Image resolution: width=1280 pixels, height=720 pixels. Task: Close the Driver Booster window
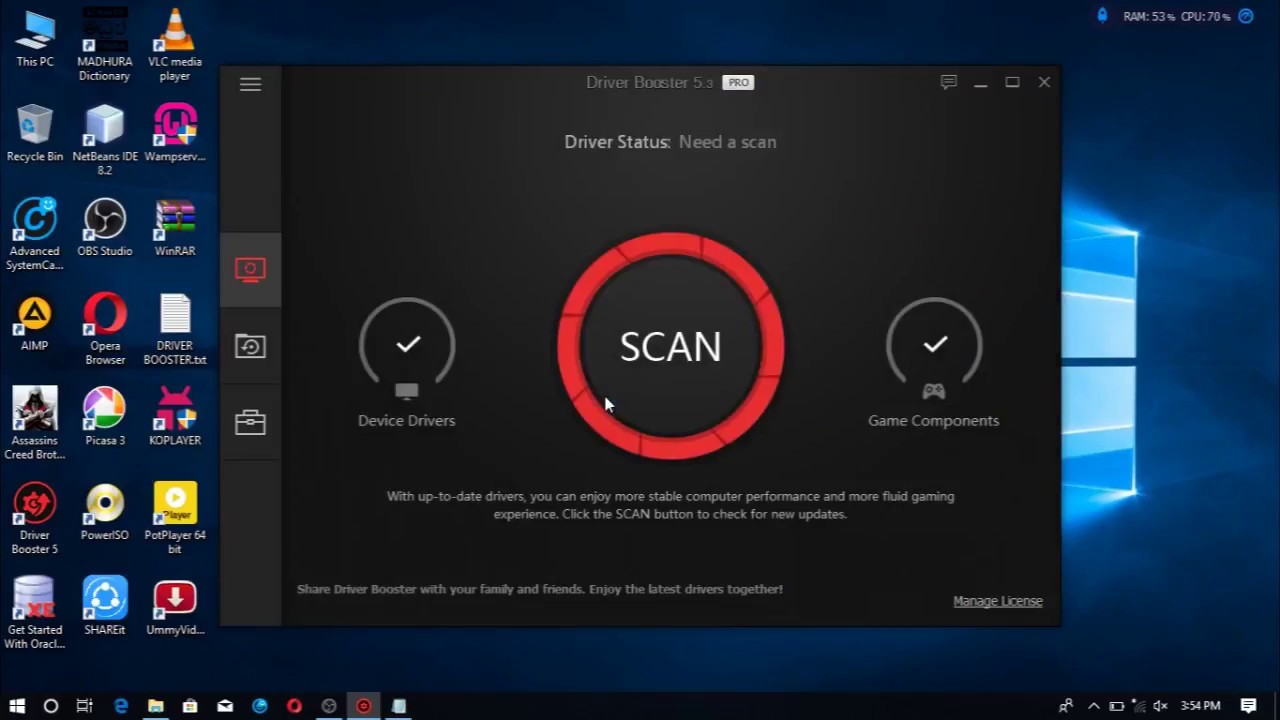tap(1044, 83)
